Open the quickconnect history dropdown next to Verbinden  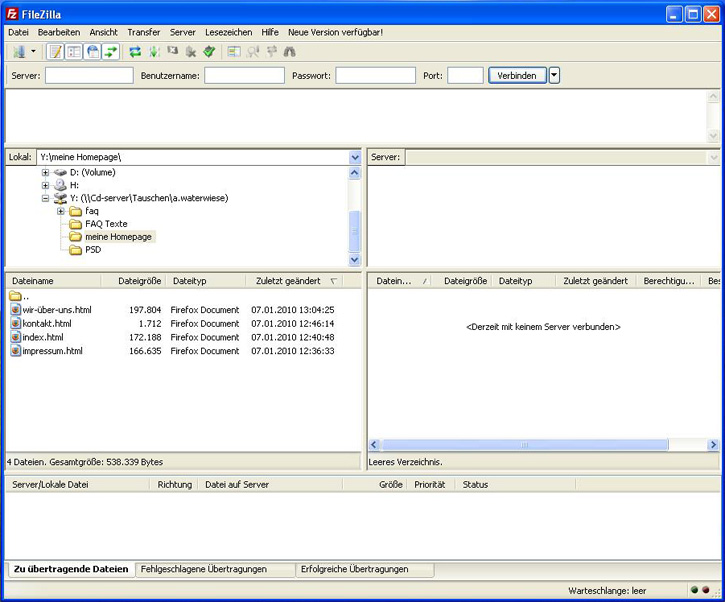(x=554, y=75)
